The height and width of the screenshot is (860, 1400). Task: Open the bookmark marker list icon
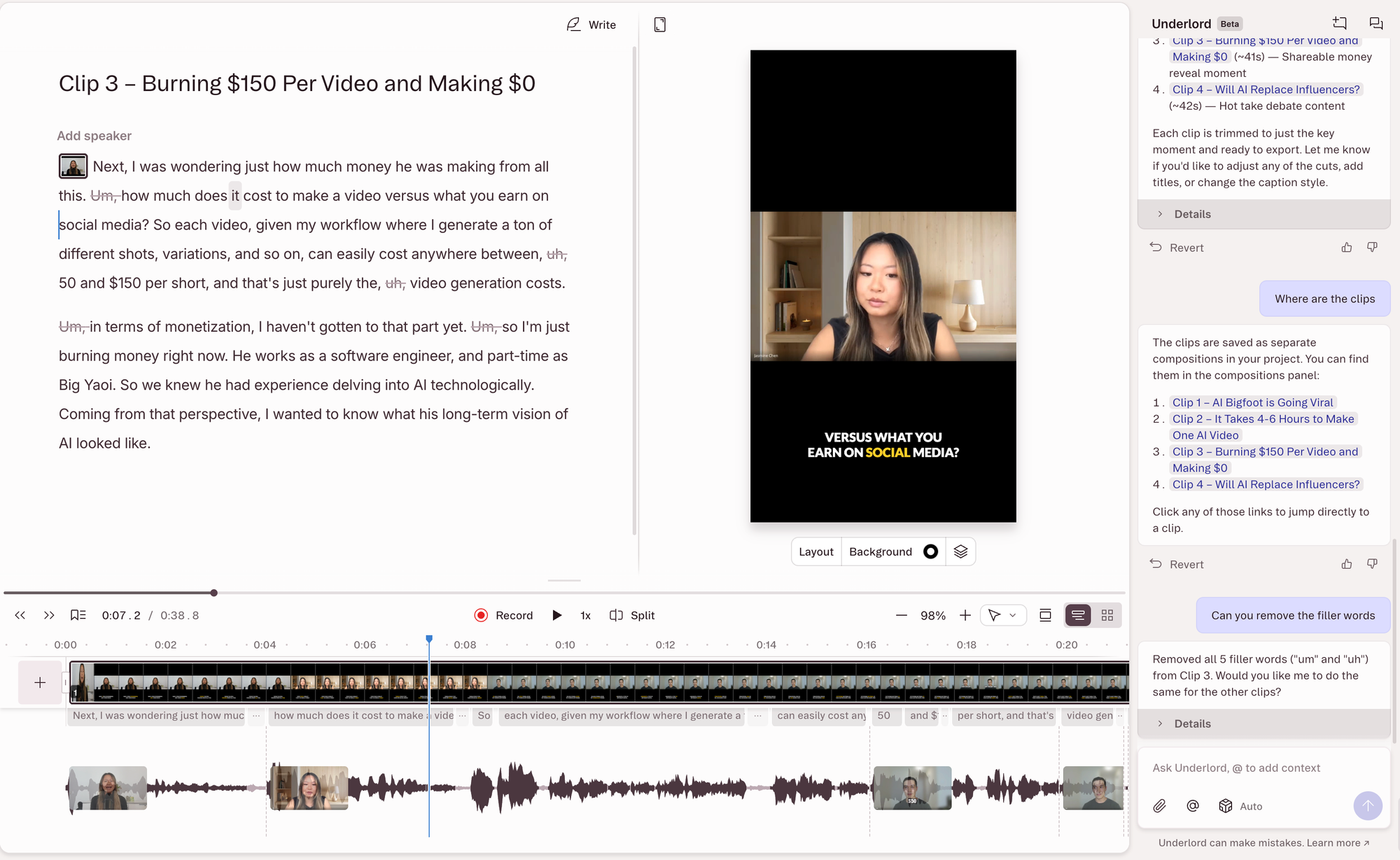[78, 615]
